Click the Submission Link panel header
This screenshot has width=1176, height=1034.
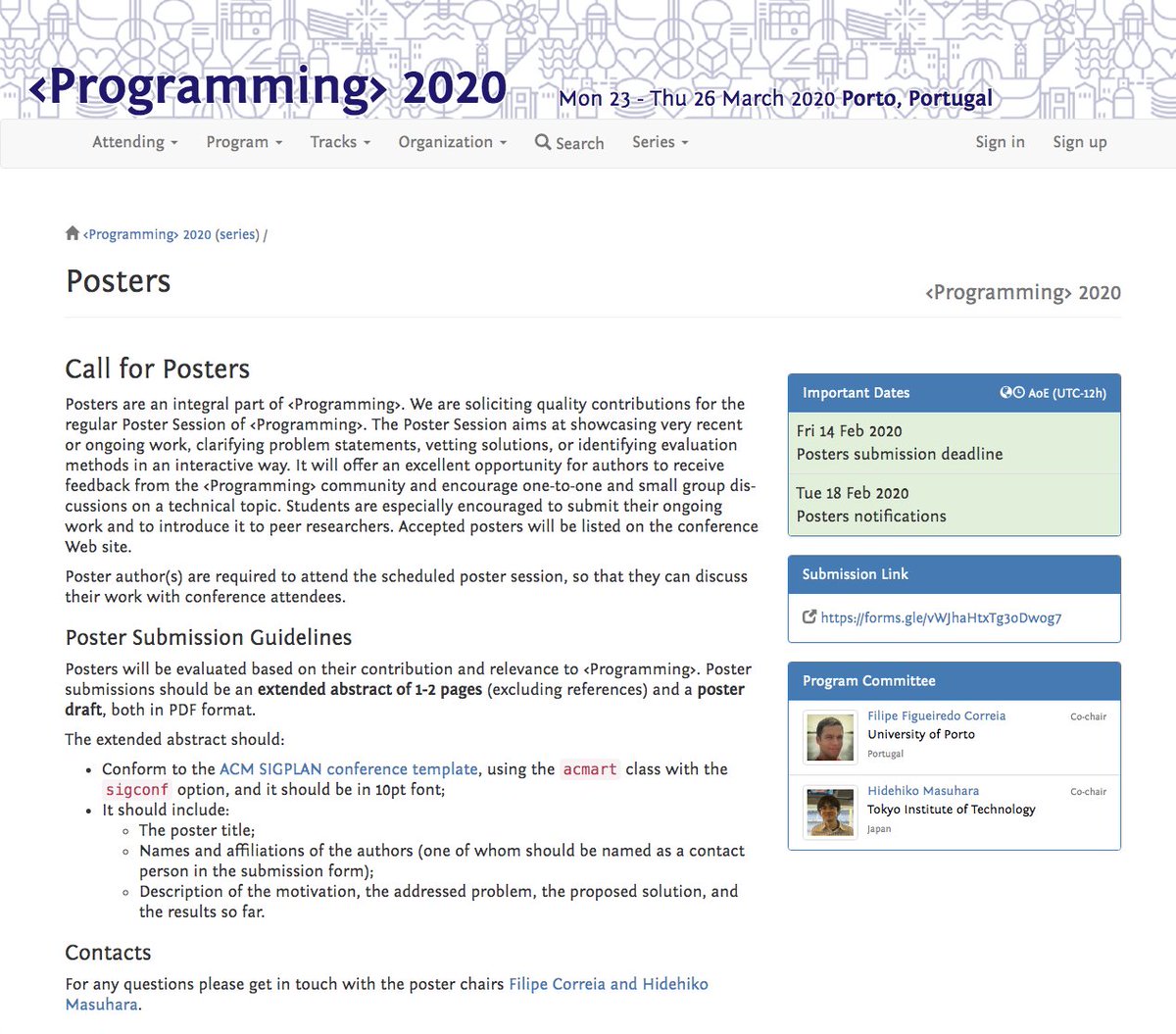pos(954,574)
